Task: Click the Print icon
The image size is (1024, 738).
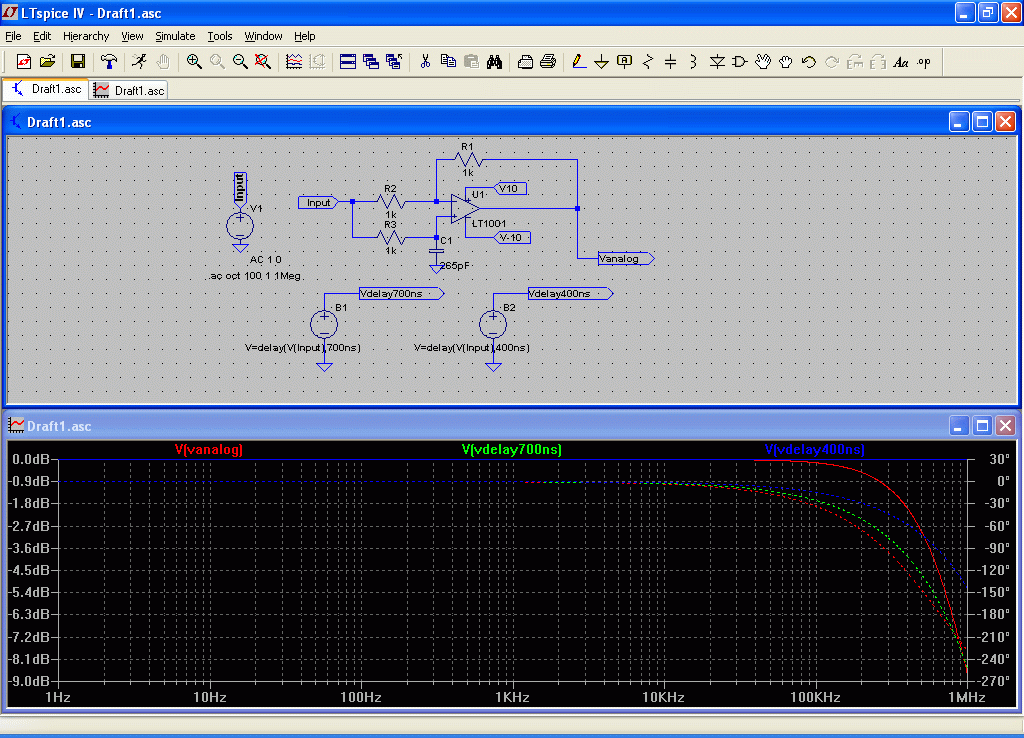Action: pyautogui.click(x=548, y=61)
